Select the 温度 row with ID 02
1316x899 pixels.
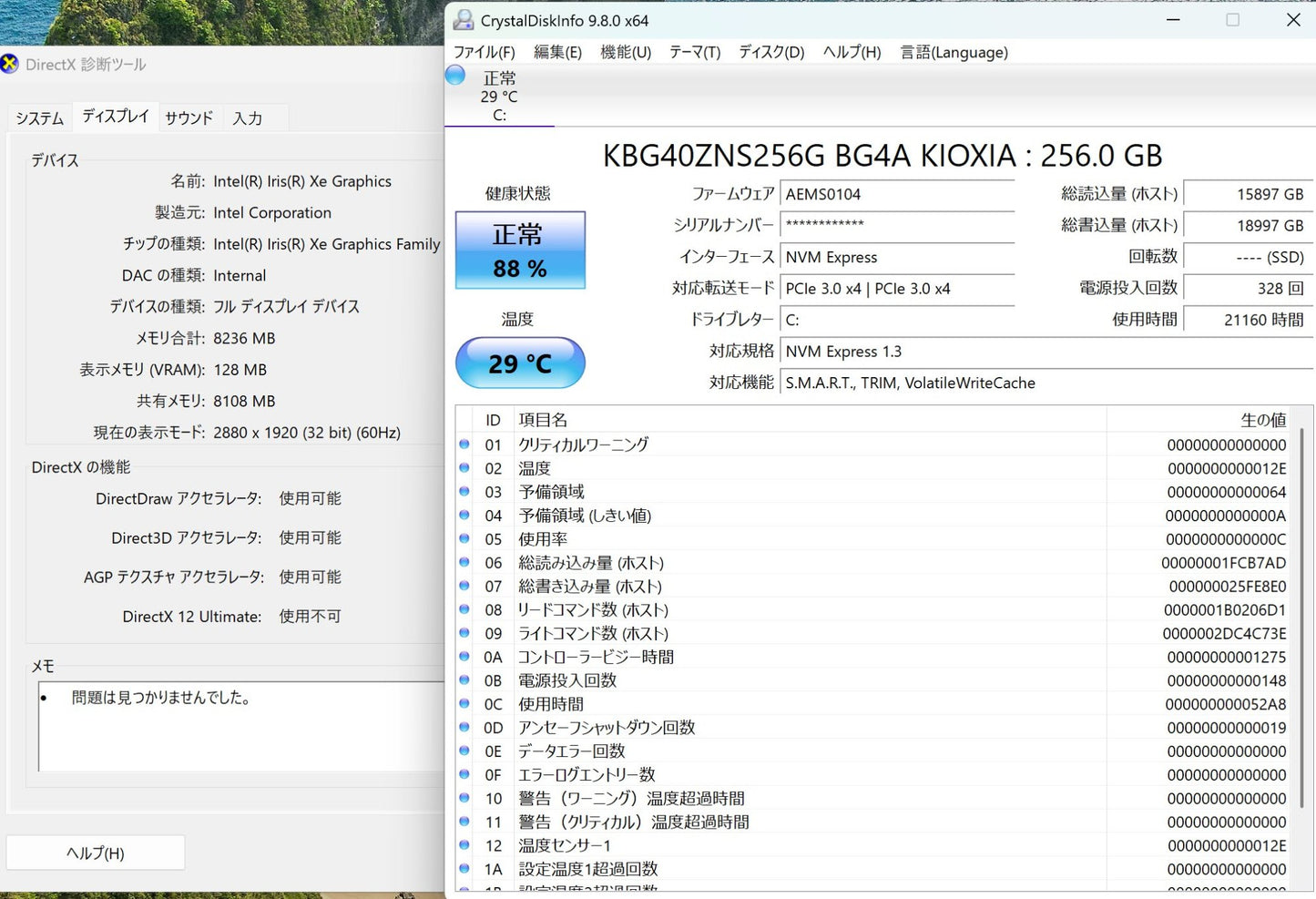click(x=874, y=468)
